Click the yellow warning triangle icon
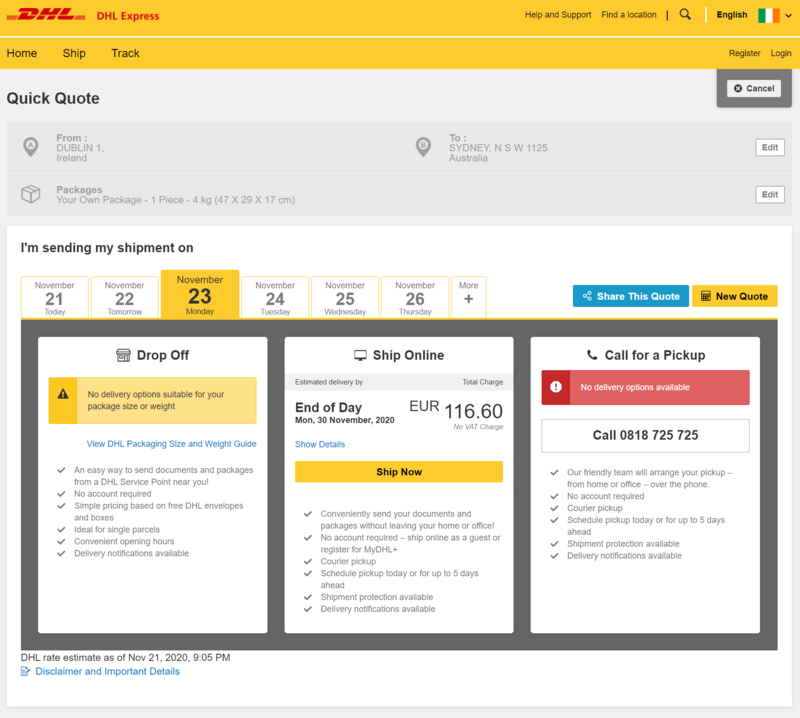Viewport: 800px width, 718px height. click(63, 394)
